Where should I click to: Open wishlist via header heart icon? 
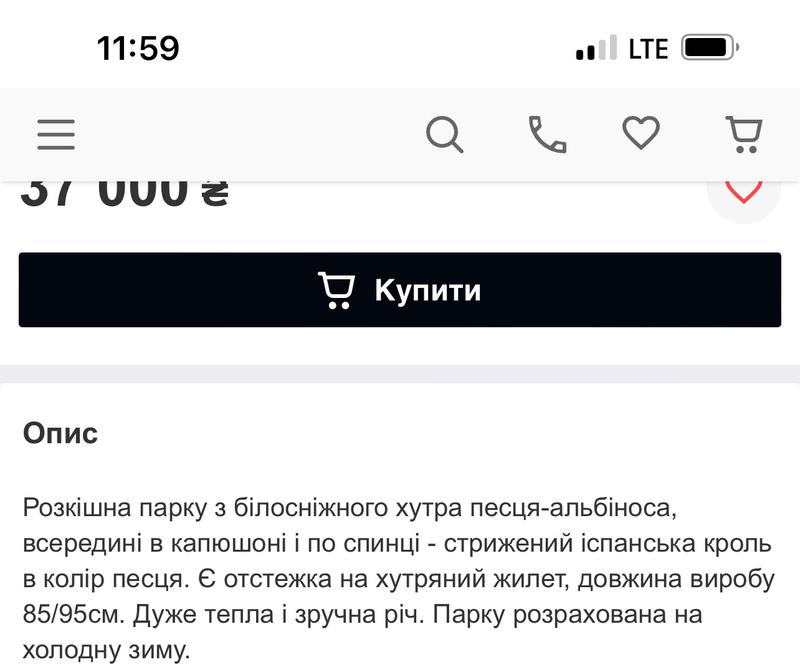[x=641, y=133]
